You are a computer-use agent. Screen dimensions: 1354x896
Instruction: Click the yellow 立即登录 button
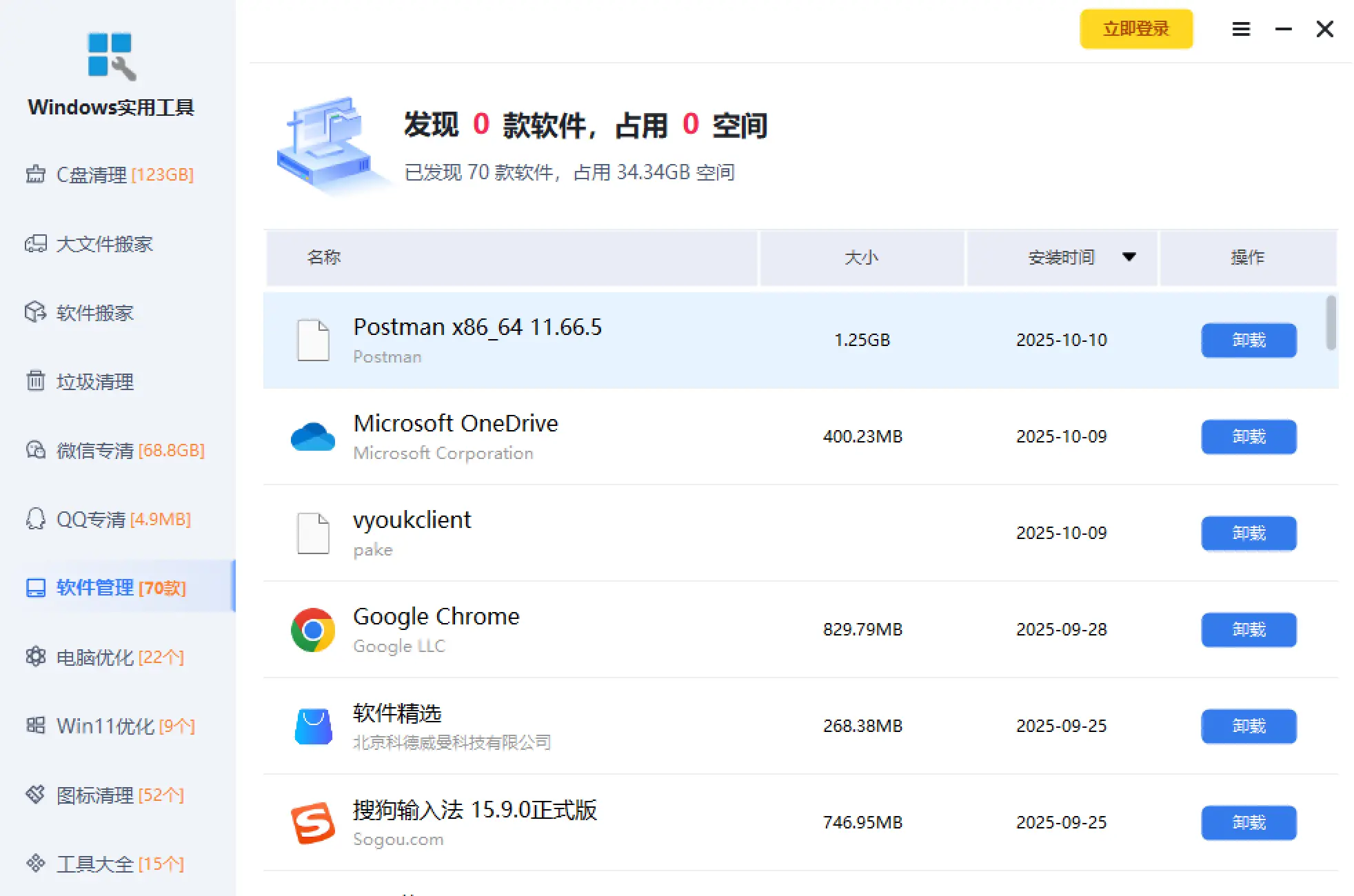pyautogui.click(x=1135, y=29)
